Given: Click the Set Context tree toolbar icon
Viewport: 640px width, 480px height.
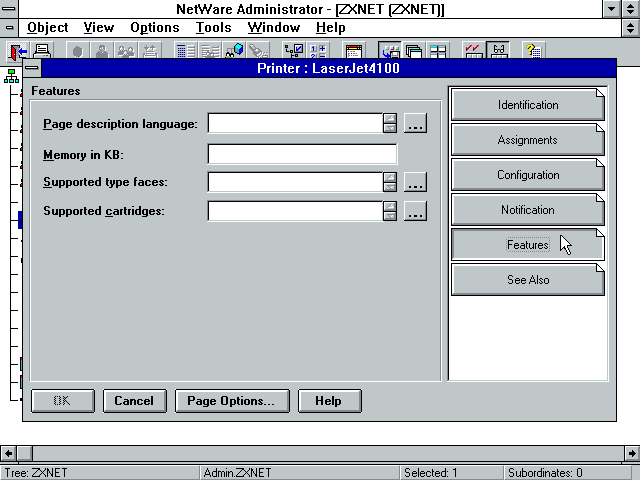Looking at the screenshot, I should 294,51.
